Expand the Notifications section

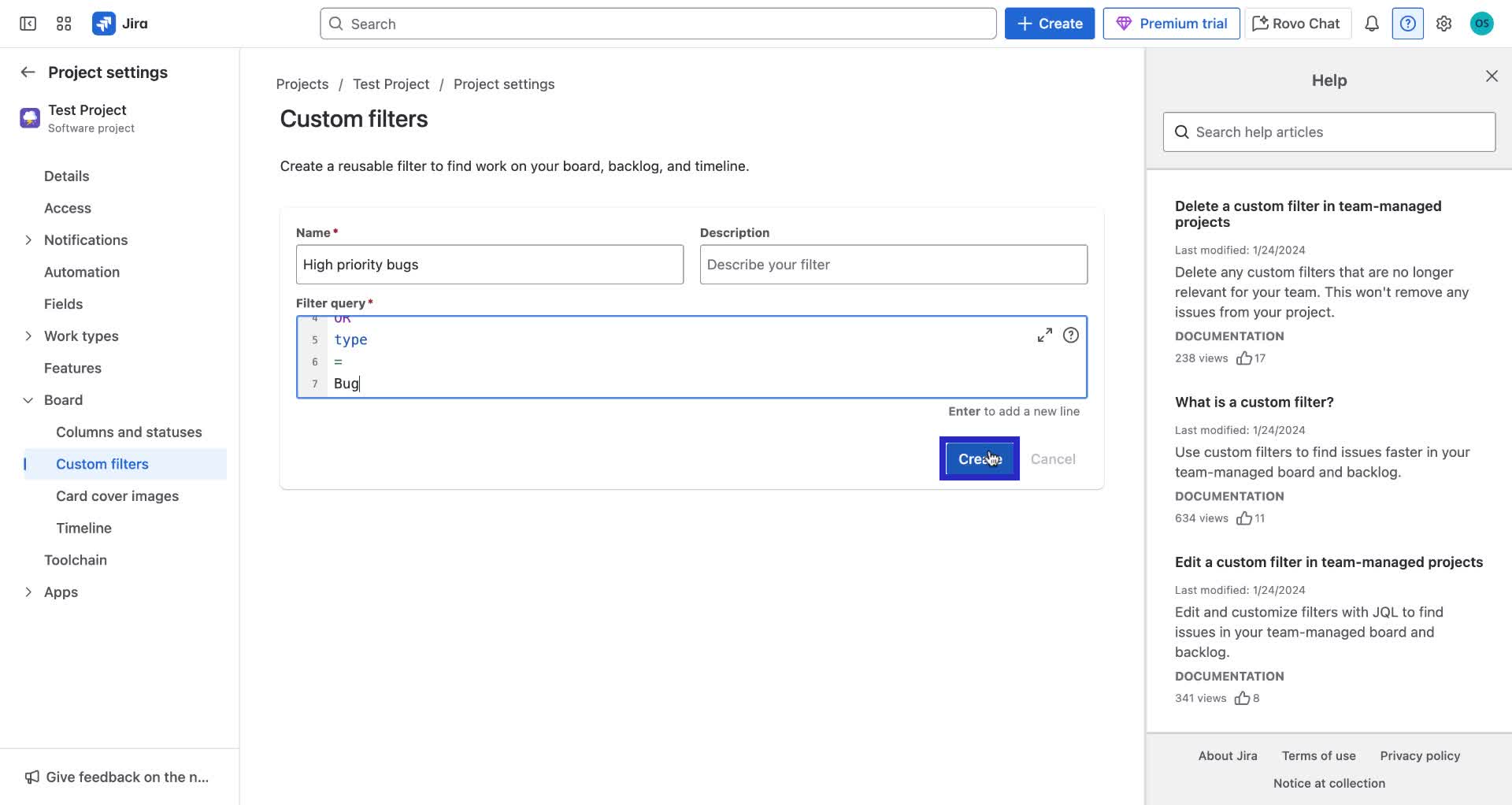pyautogui.click(x=28, y=240)
